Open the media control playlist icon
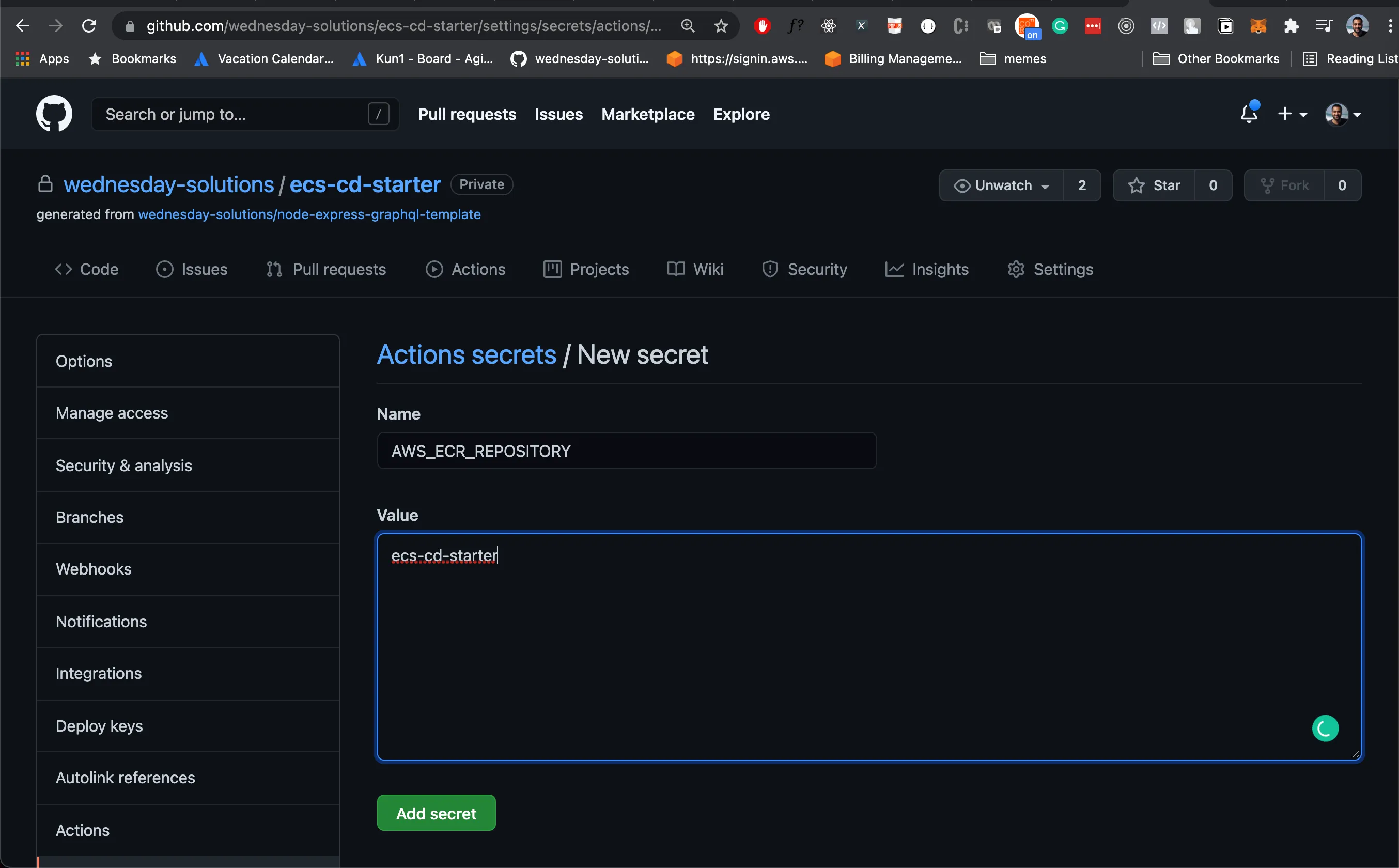This screenshot has height=868, width=1399. coord(1324,26)
